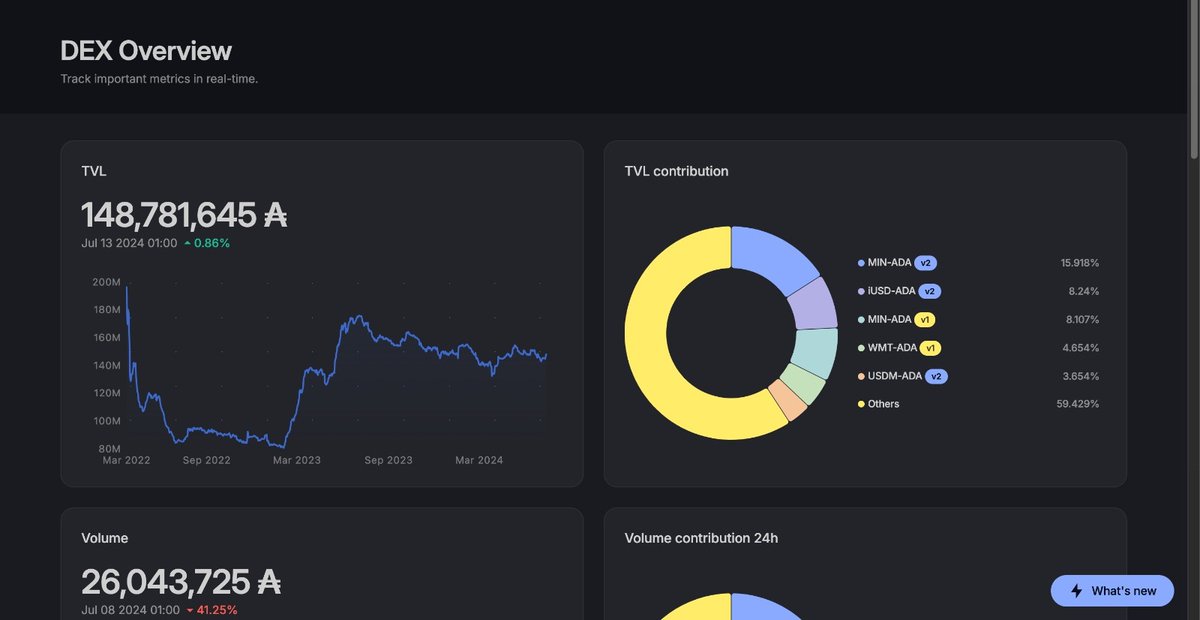
Task: Click the What's new button
Action: [1113, 591]
